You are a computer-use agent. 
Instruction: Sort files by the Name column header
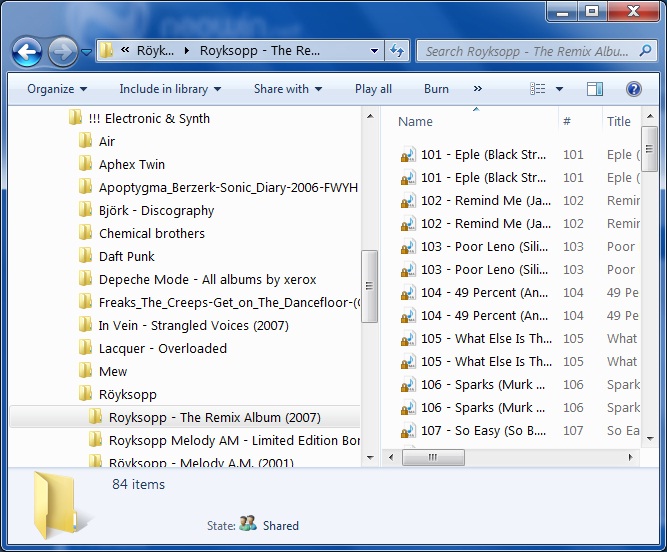[416, 122]
